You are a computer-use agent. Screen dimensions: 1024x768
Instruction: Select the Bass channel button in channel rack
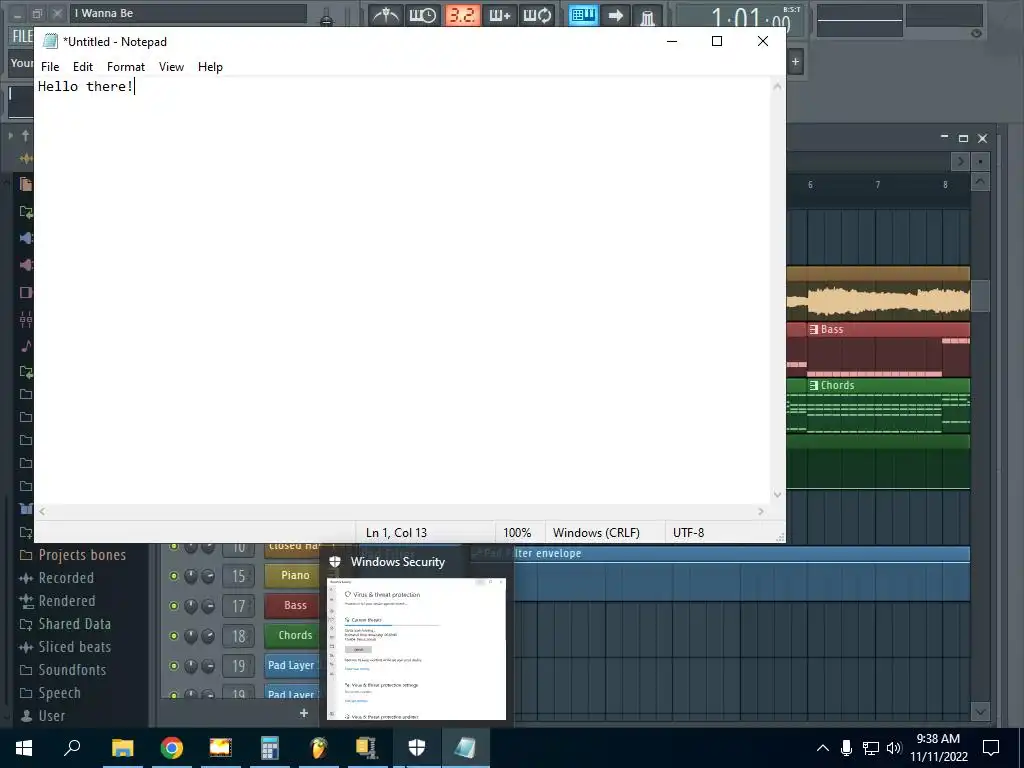(x=292, y=605)
